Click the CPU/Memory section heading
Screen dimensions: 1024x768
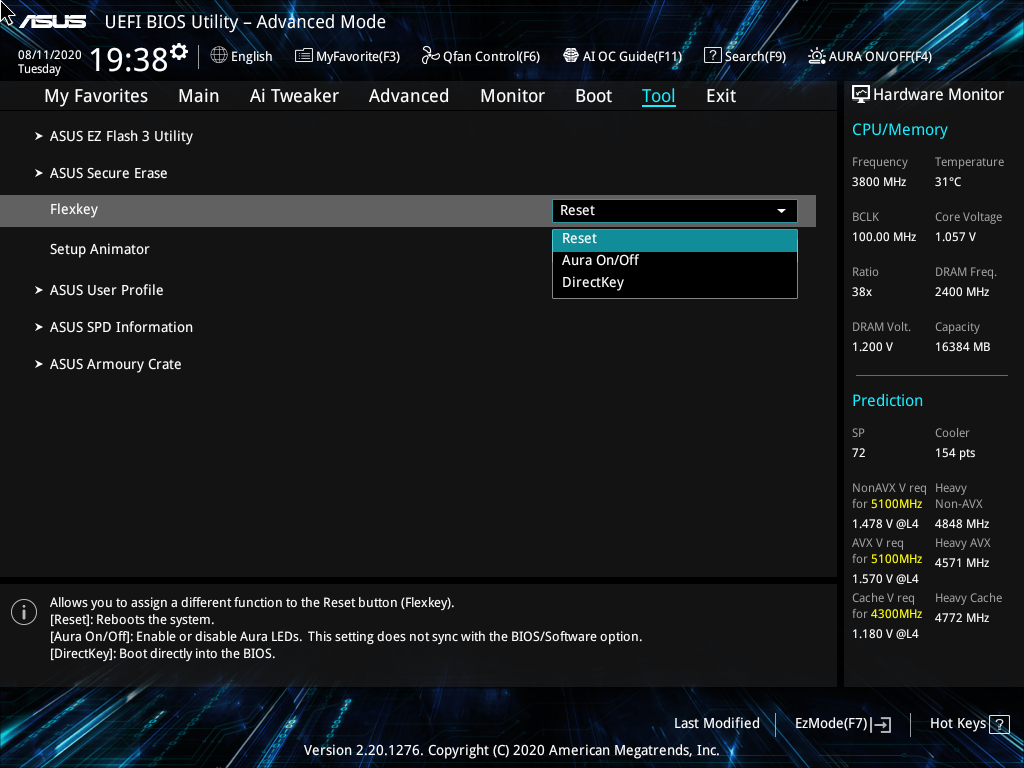coord(899,129)
